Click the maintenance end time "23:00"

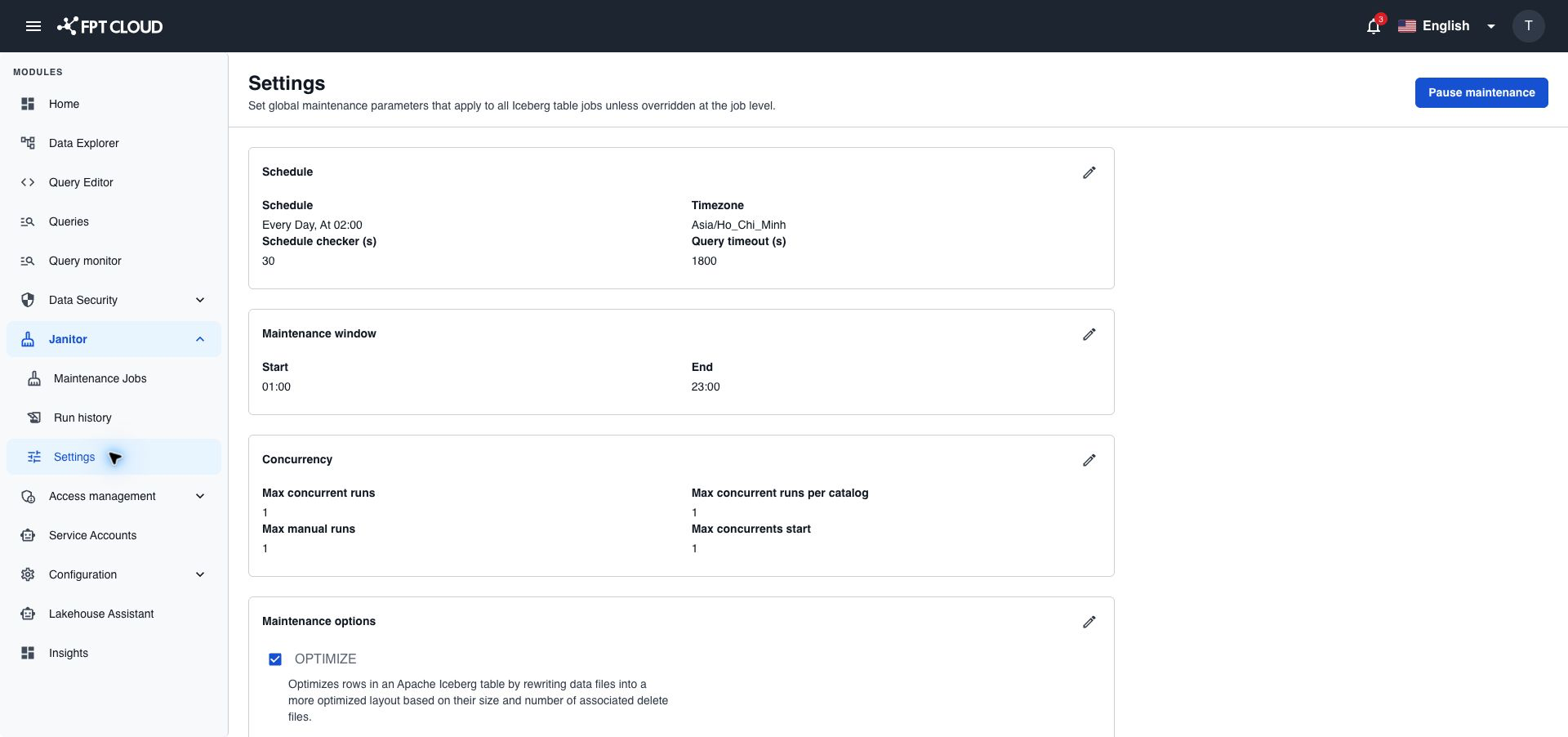706,386
